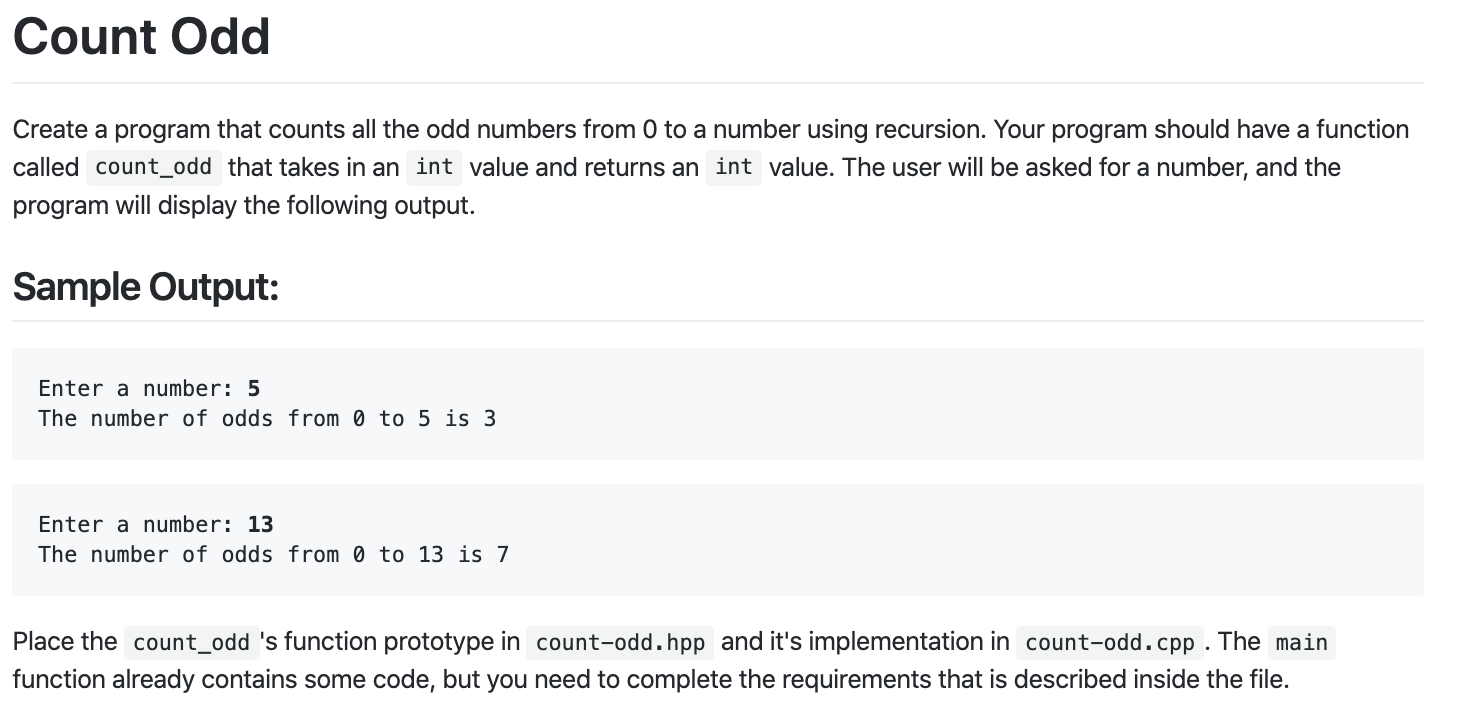This screenshot has width=1458, height=724.
Task: Click the "main" inline code word
Action: click(x=1302, y=642)
